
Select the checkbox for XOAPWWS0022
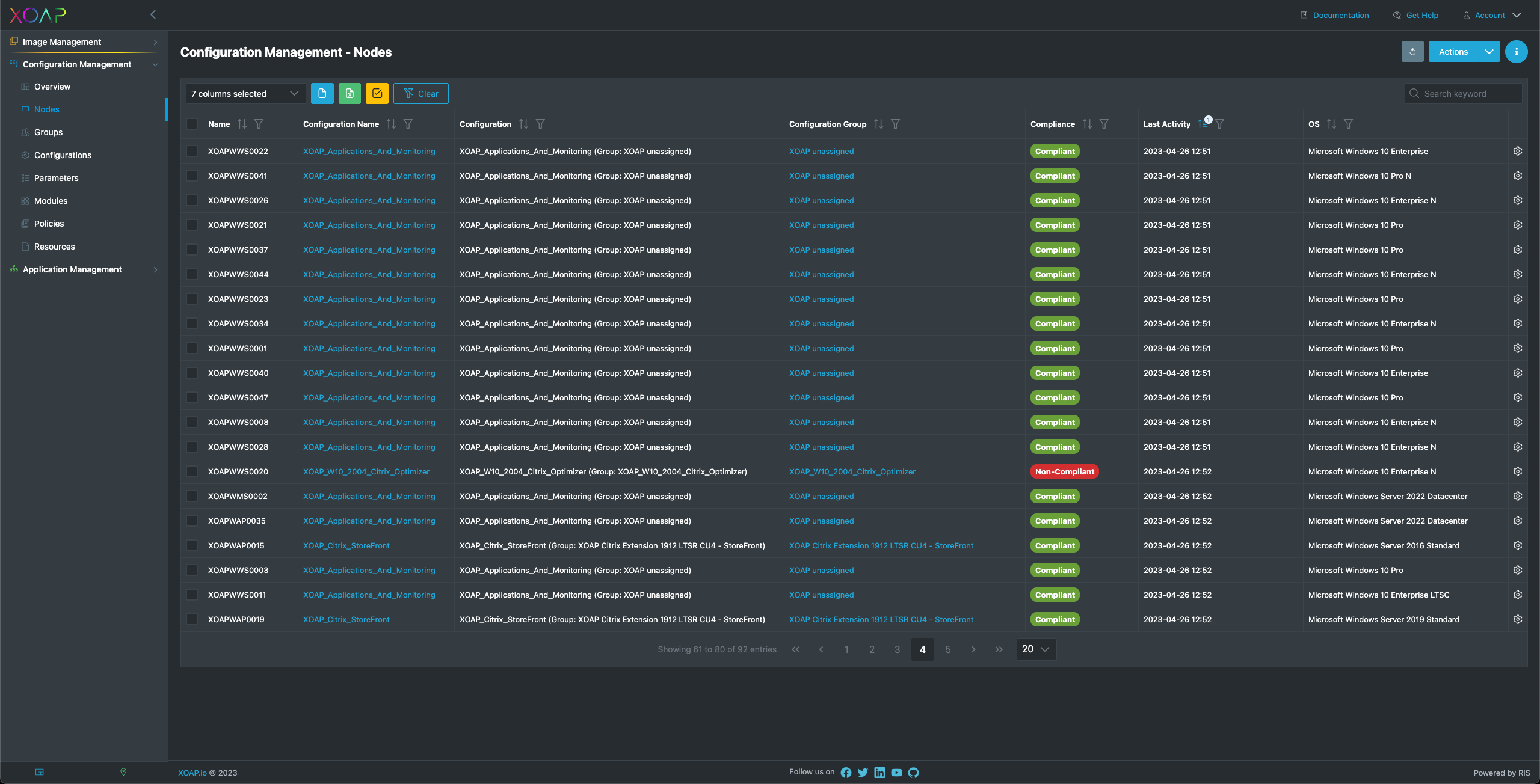click(192, 151)
